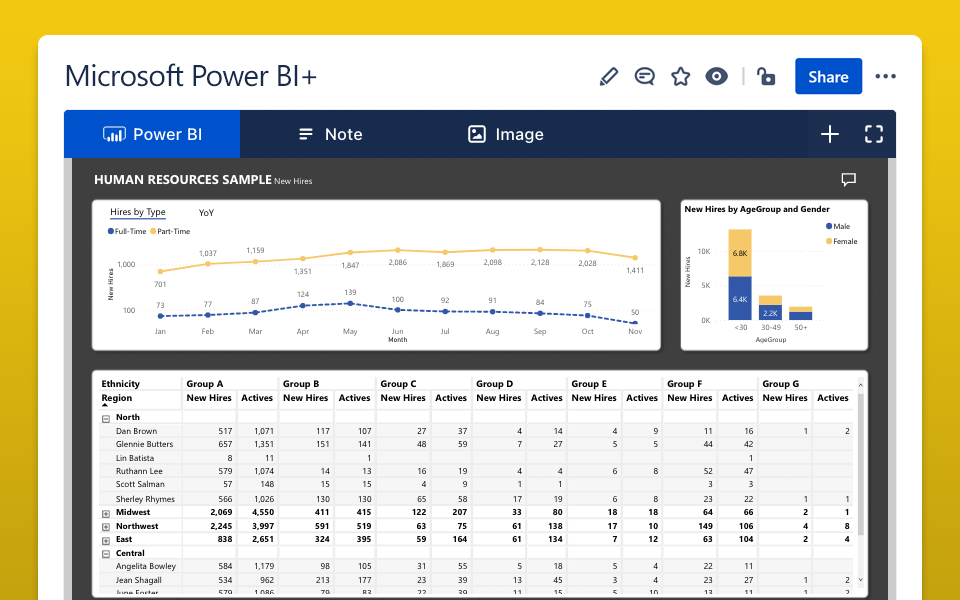
Task: Click the blue Share button
Action: pos(828,77)
